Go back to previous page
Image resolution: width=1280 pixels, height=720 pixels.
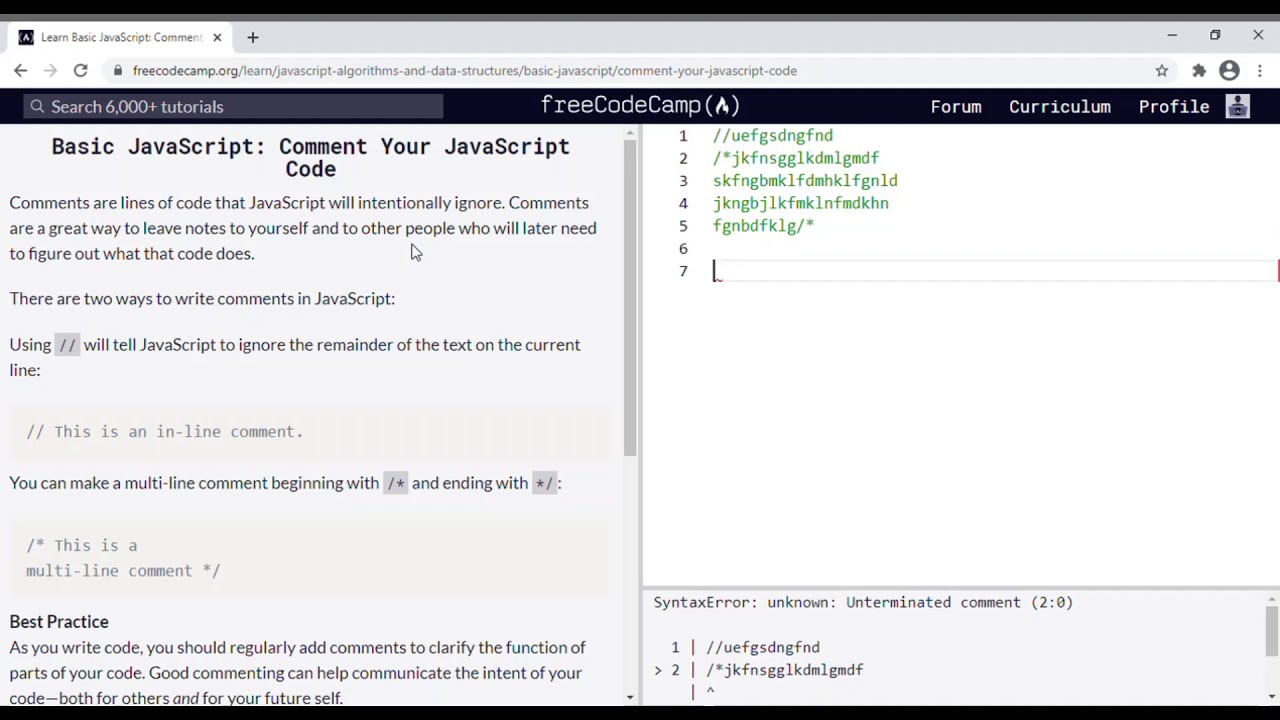[x=21, y=71]
